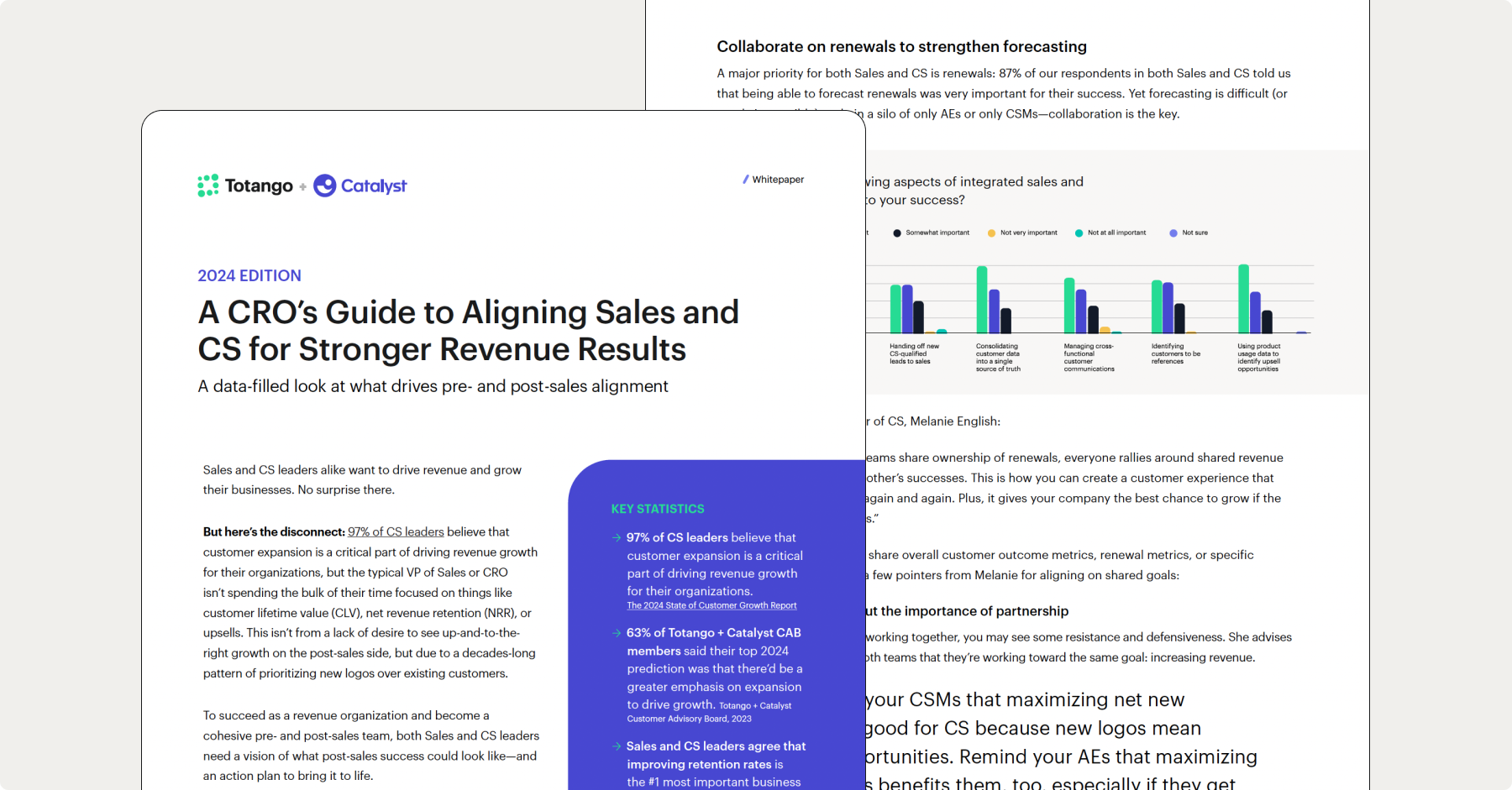
Task: Open the '97% of CS leaders' link
Action: 396,532
